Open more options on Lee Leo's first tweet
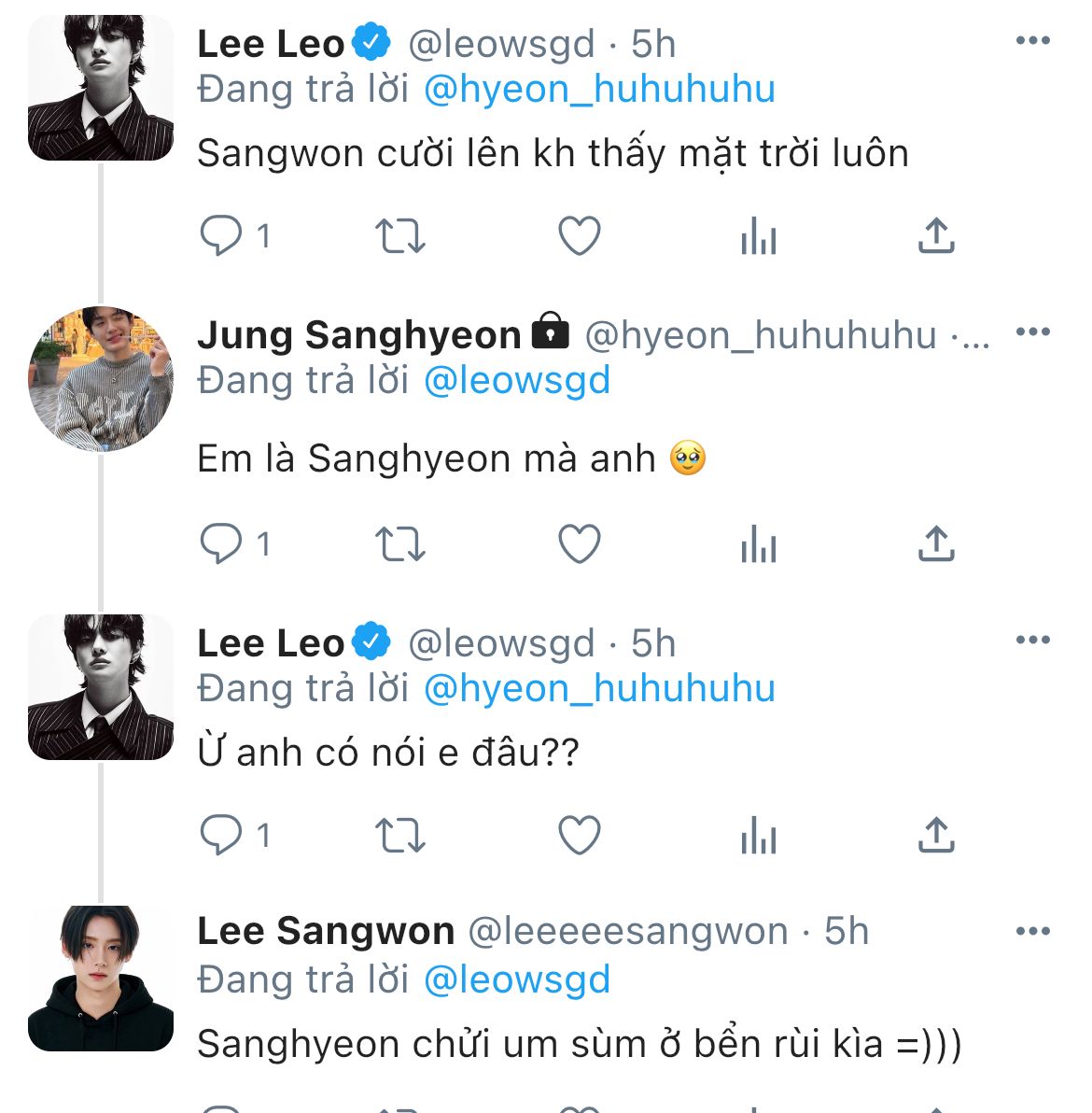The image size is (1092, 1113). click(1032, 41)
